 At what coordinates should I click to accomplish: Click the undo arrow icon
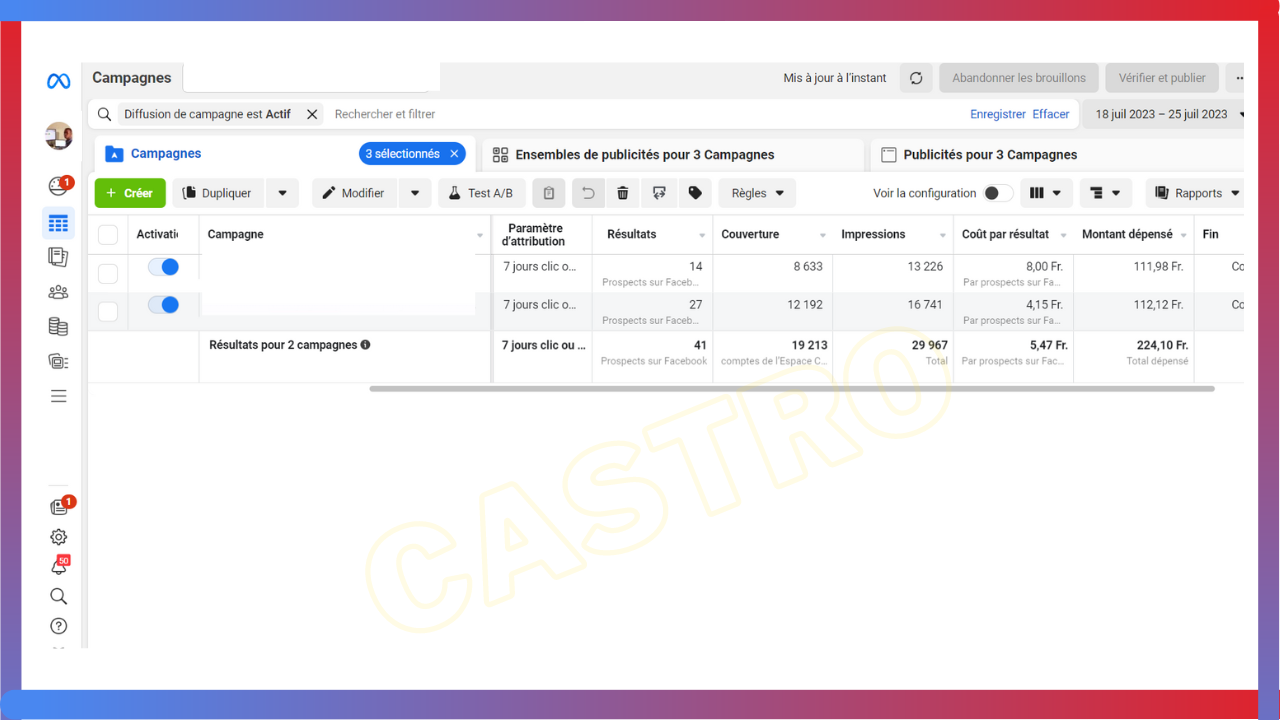coord(588,193)
